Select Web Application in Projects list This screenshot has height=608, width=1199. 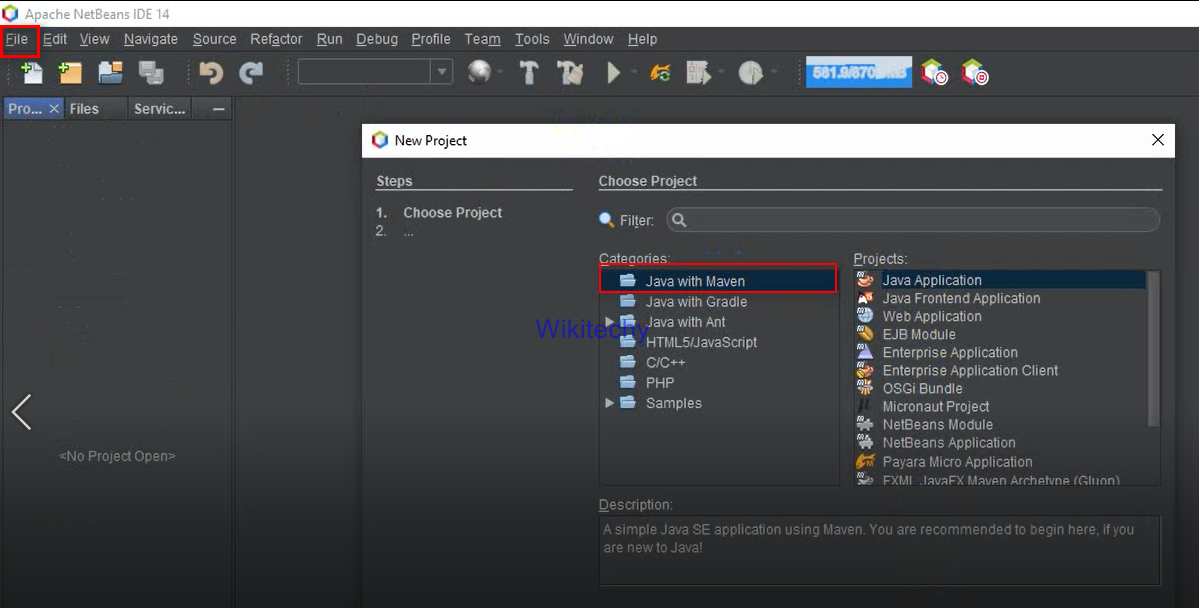pos(931,316)
